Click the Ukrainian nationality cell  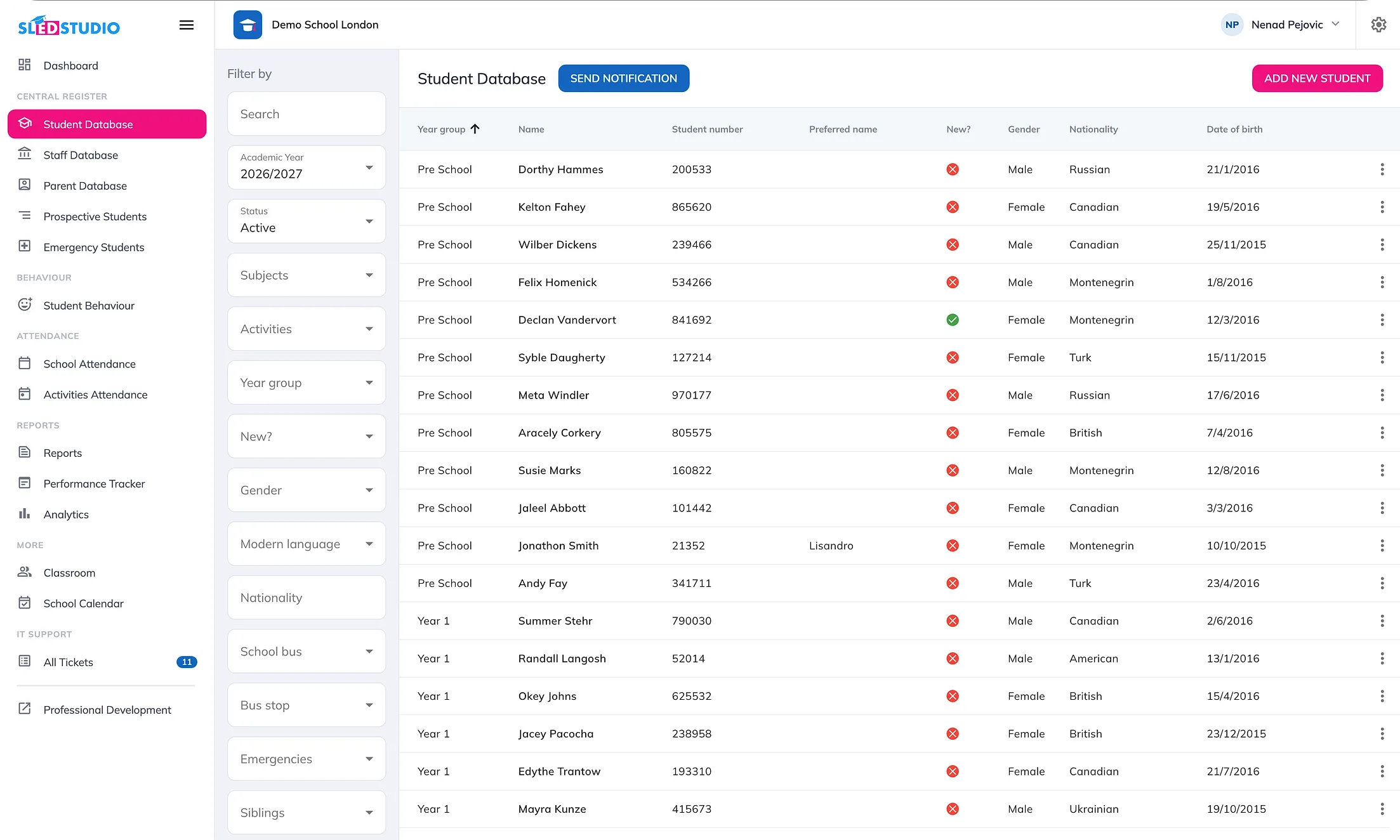pos(1093,809)
